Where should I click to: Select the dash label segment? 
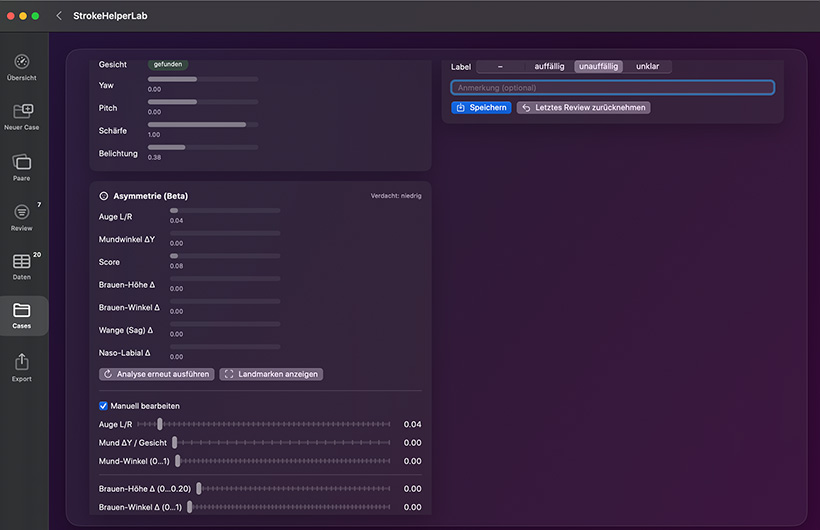[500, 66]
